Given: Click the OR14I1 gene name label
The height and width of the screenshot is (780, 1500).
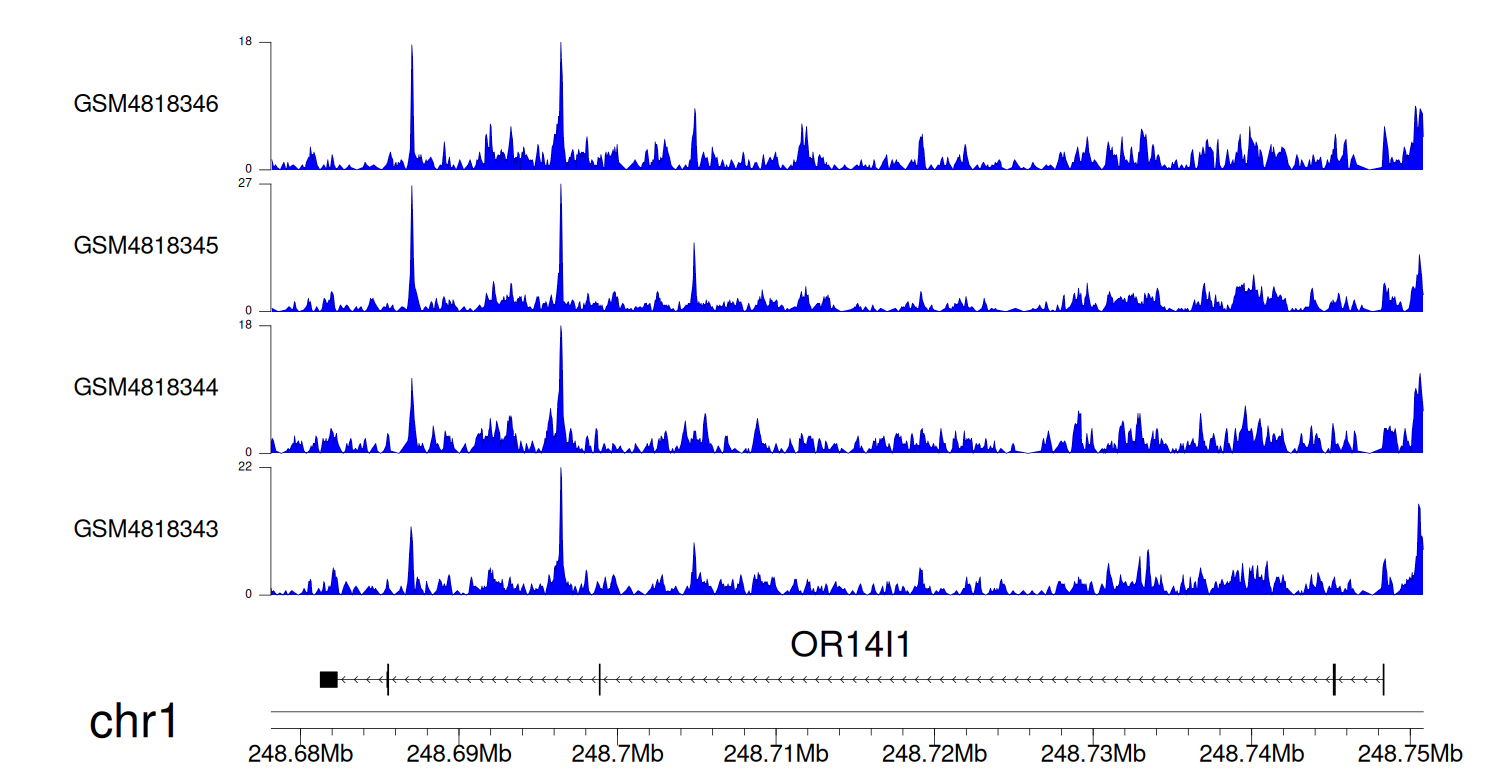Looking at the screenshot, I should pyautogui.click(x=850, y=645).
